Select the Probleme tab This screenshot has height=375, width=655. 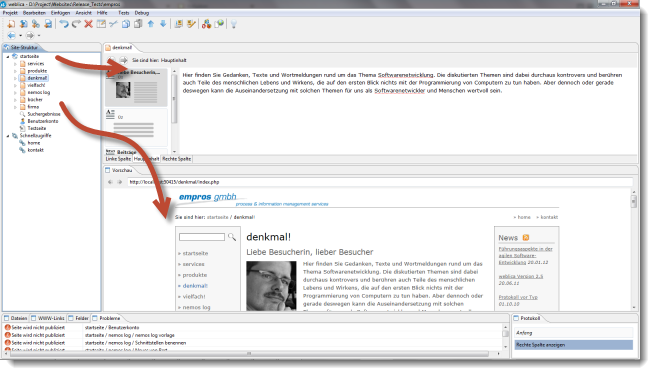pyautogui.click(x=107, y=318)
